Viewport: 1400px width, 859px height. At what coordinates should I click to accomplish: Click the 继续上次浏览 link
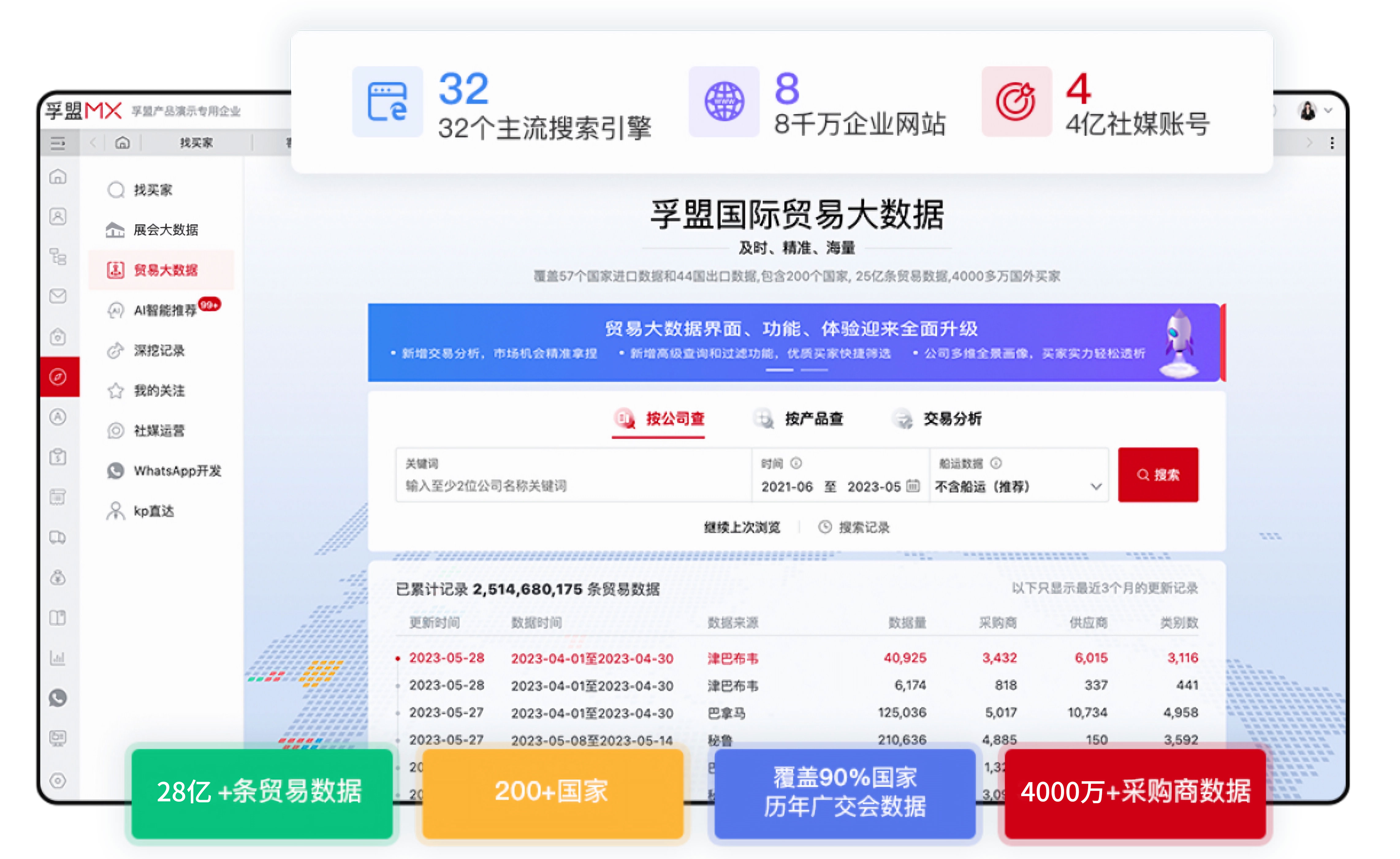click(x=741, y=528)
